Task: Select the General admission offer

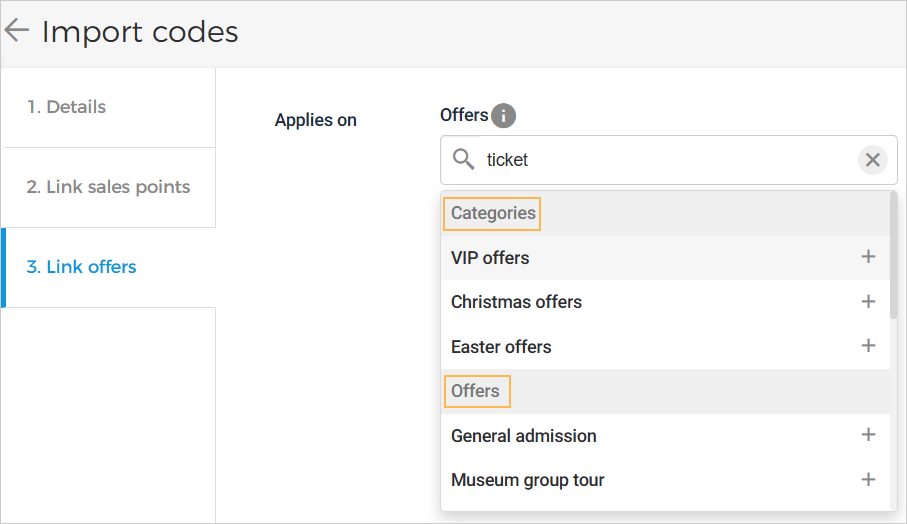Action: tap(523, 436)
